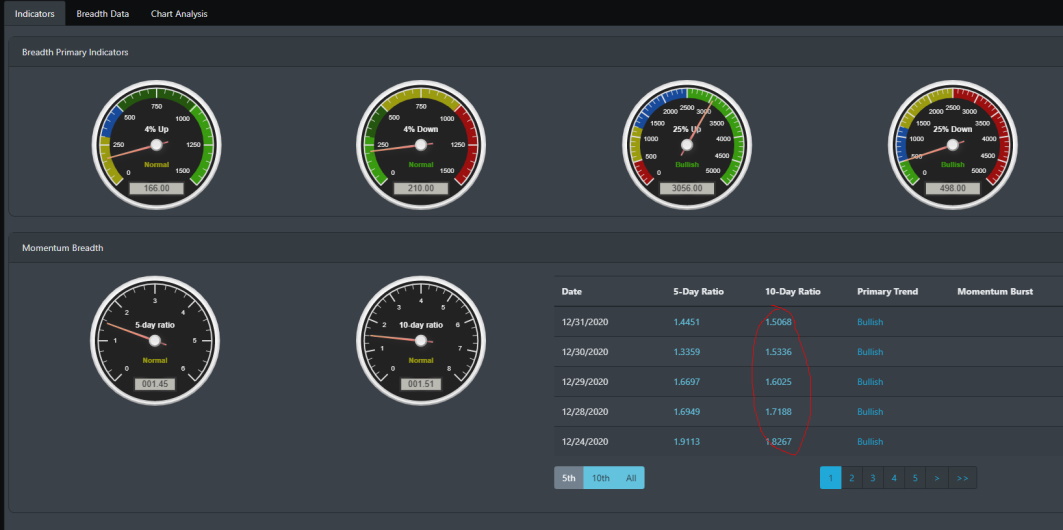The height and width of the screenshot is (530, 1063).
Task: Select the 12/28/2020 date cell
Action: pos(585,411)
